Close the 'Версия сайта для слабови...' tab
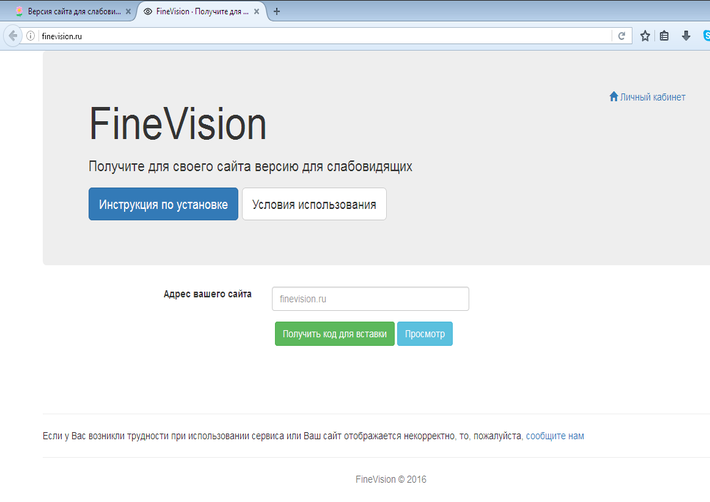The image size is (710, 502). click(128, 12)
